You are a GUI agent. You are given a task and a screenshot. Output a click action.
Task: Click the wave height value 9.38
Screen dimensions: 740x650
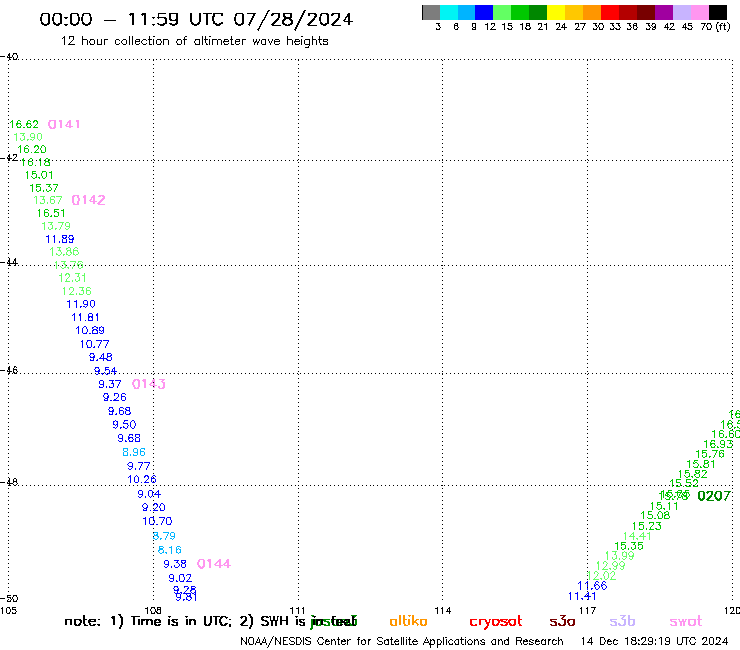(175, 564)
